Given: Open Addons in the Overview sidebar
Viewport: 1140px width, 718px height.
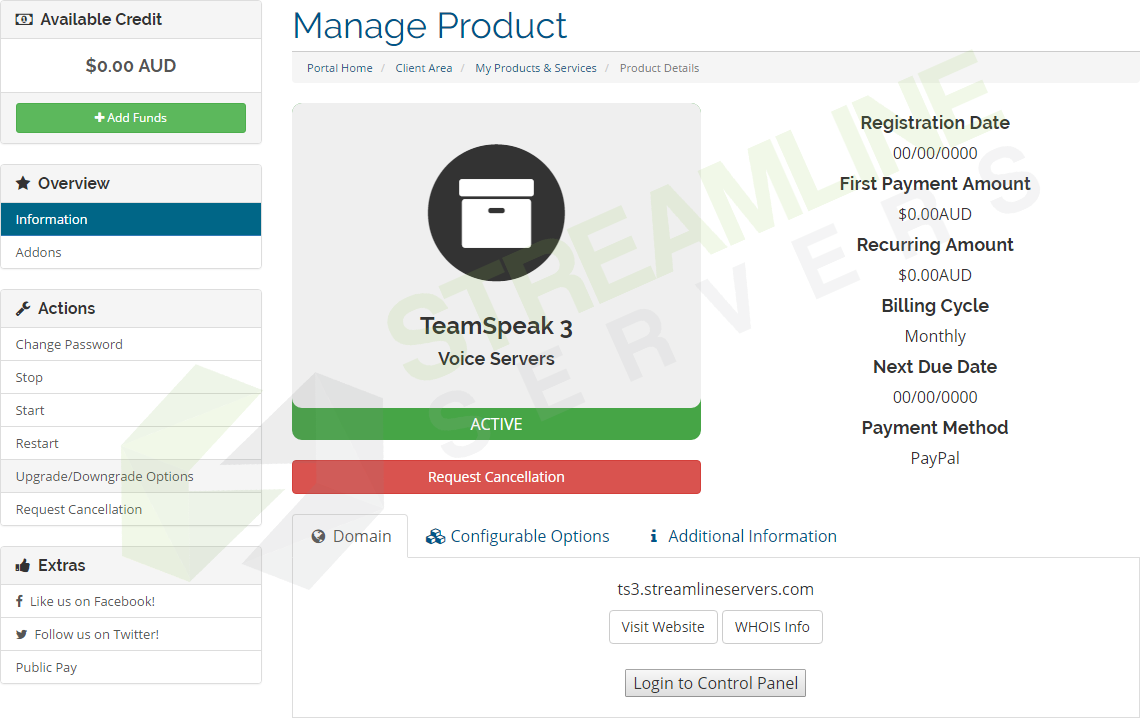Looking at the screenshot, I should pos(39,253).
